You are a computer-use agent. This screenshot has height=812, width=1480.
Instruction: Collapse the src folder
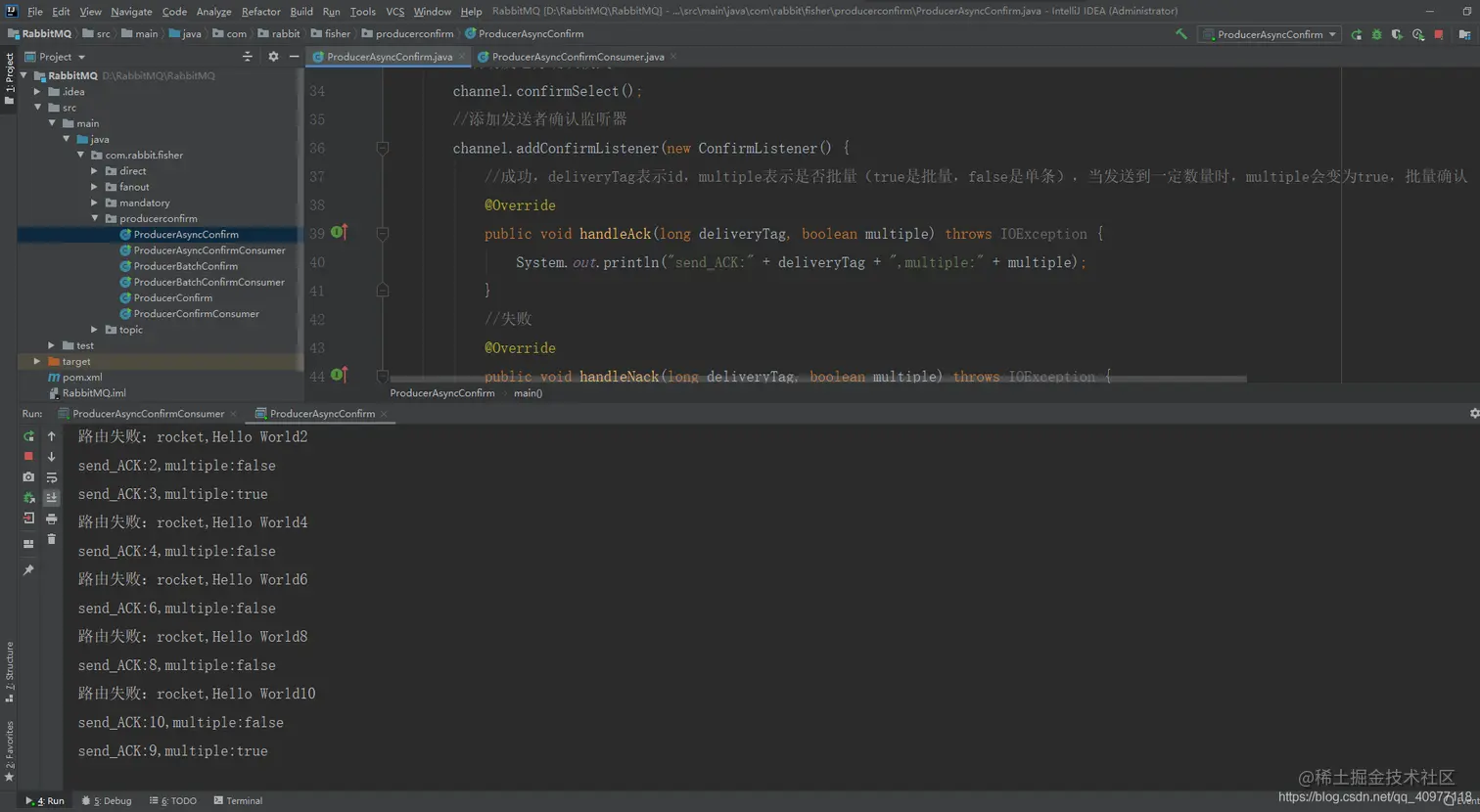(38, 108)
